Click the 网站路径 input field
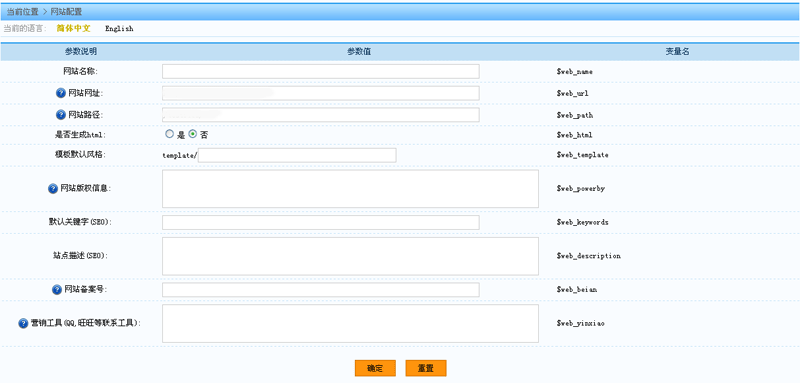 pos(321,115)
